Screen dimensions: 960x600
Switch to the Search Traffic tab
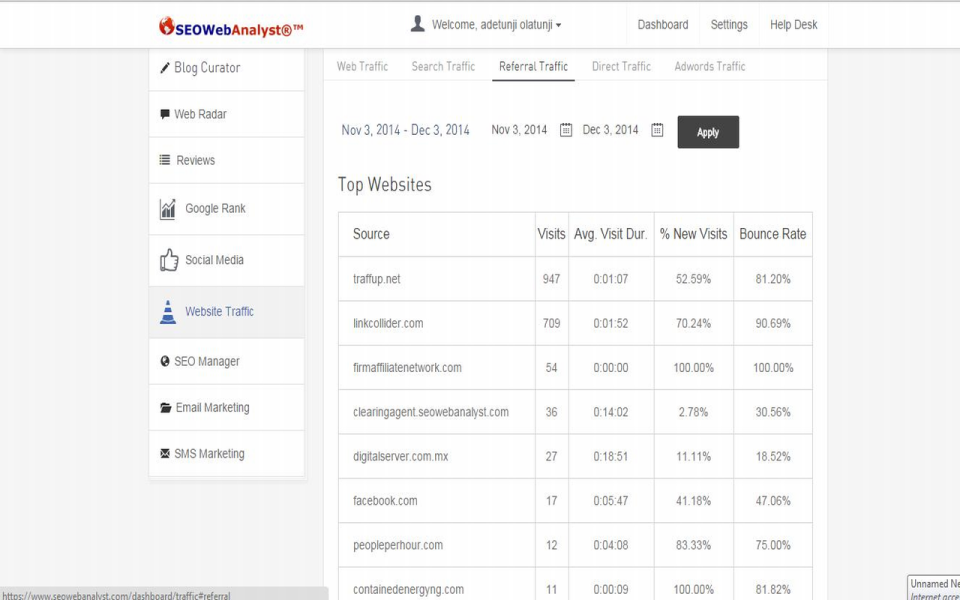[443, 66]
